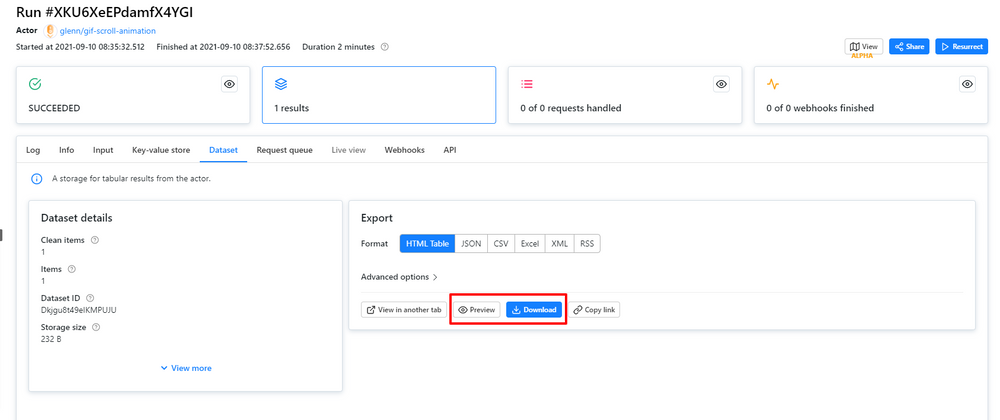Open the glenn/gif-scroll-animation actor link
Screen dimensions: 1000x420
click(108, 31)
